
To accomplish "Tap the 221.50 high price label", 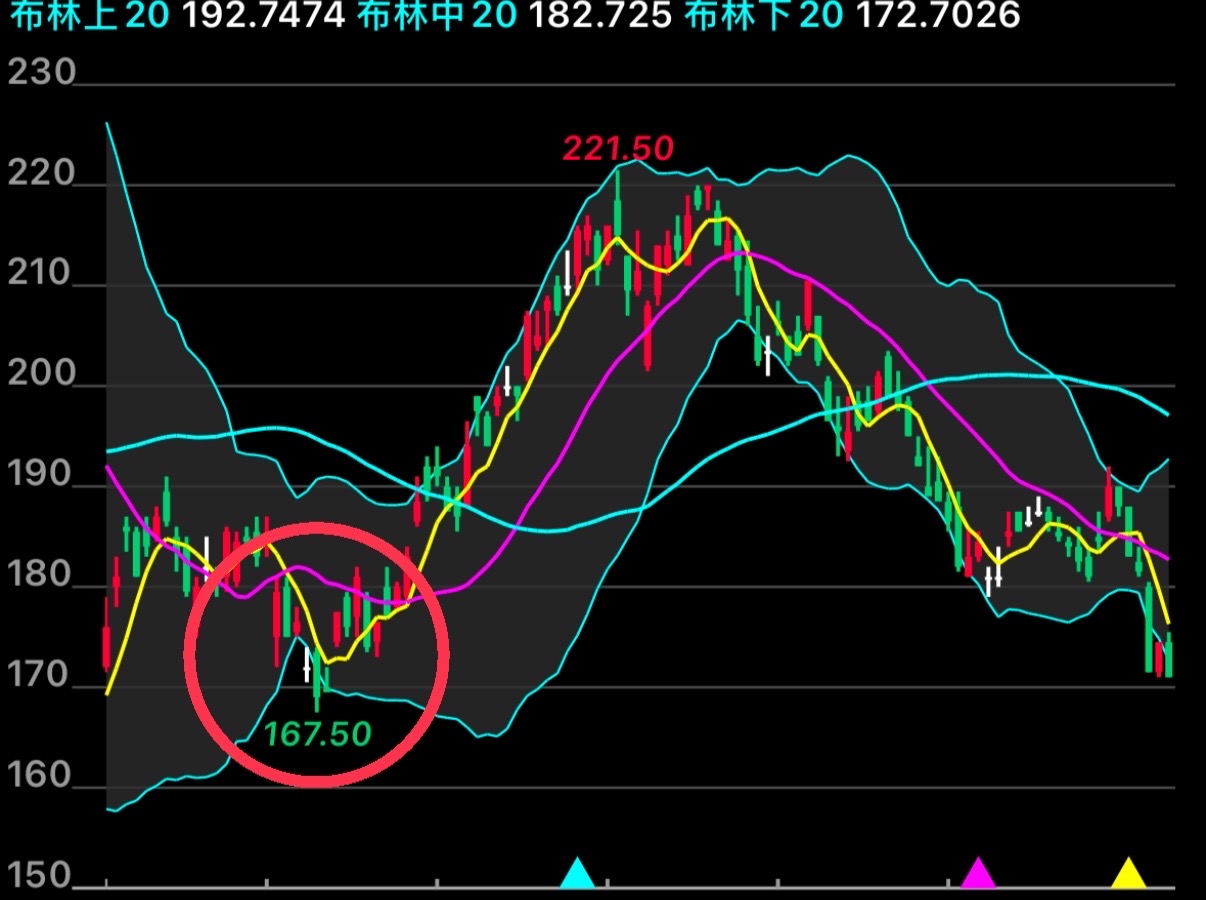I will click(618, 149).
